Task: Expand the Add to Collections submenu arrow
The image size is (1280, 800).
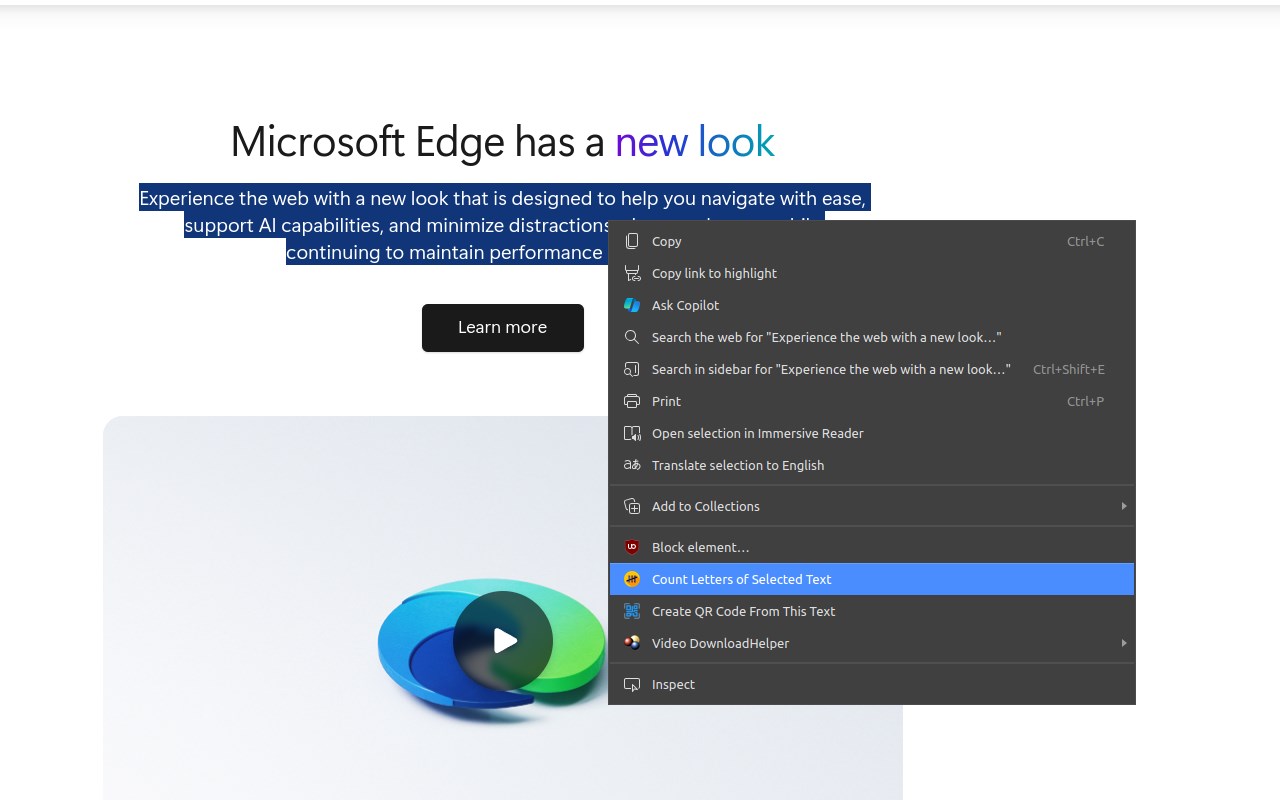Action: (x=1124, y=506)
